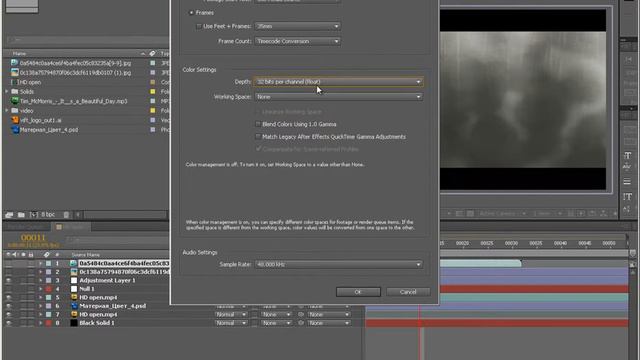
Task: Click the Project panel search field
Action: (x=88, y=40)
